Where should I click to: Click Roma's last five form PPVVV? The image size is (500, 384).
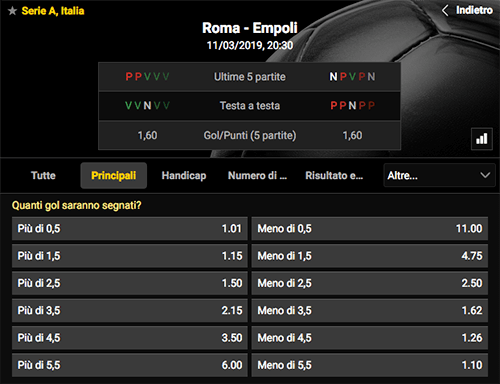(147, 77)
